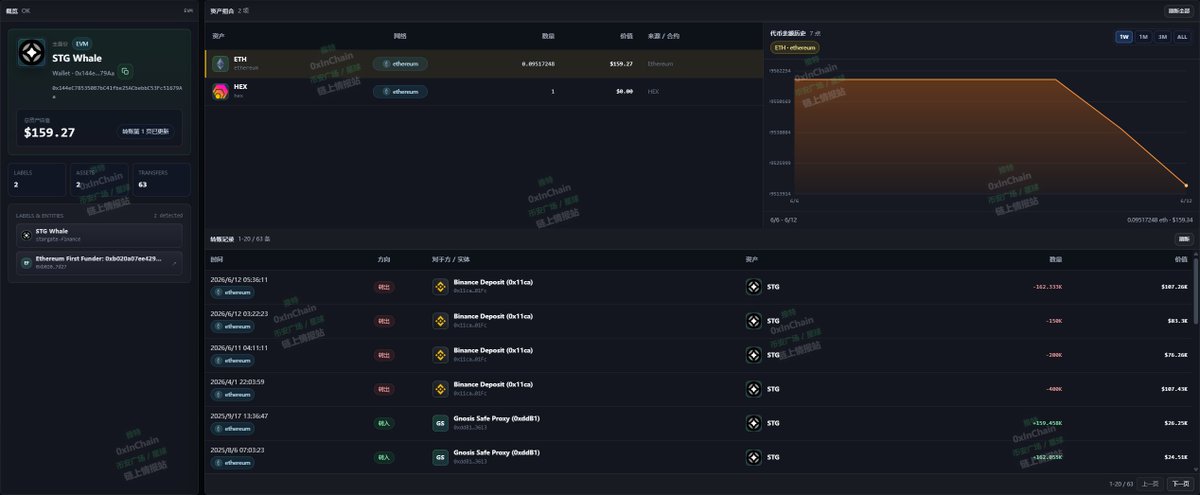Image resolution: width=1200 pixels, height=495 pixels.
Task: Click the ethereum network tag in ETH row
Action: 400,63
